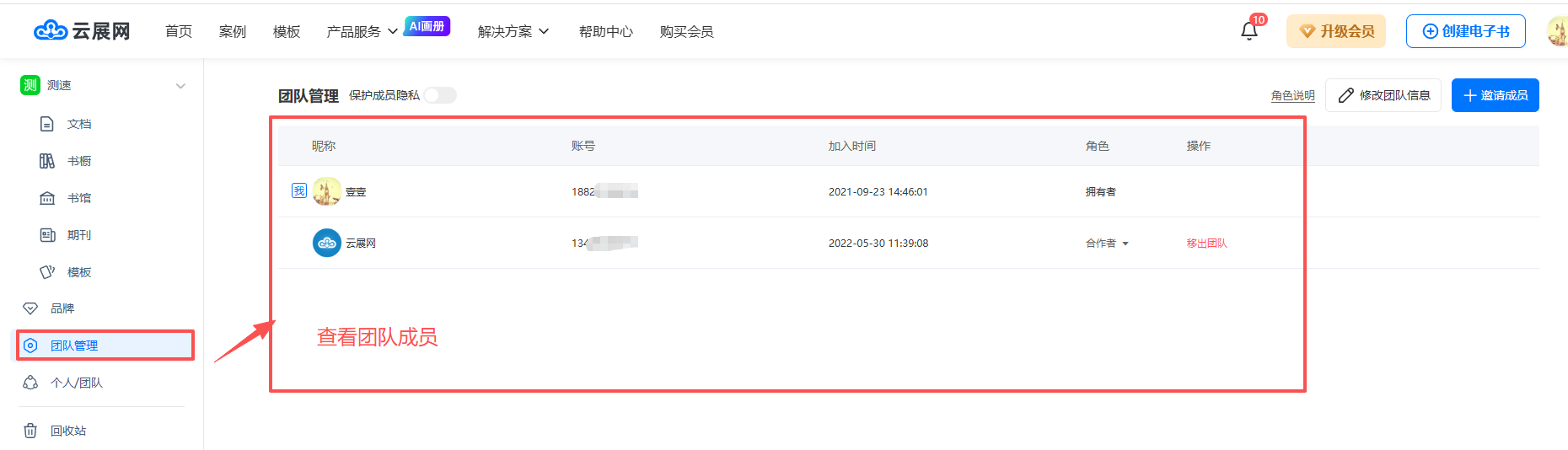Open the 合作者 role dropdown
This screenshot has height=450, width=1568.
point(1107,244)
